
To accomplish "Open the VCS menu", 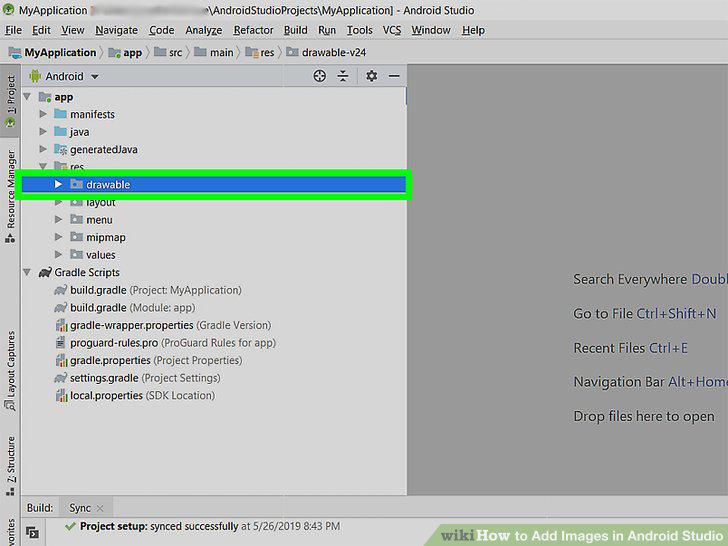I will point(392,30).
